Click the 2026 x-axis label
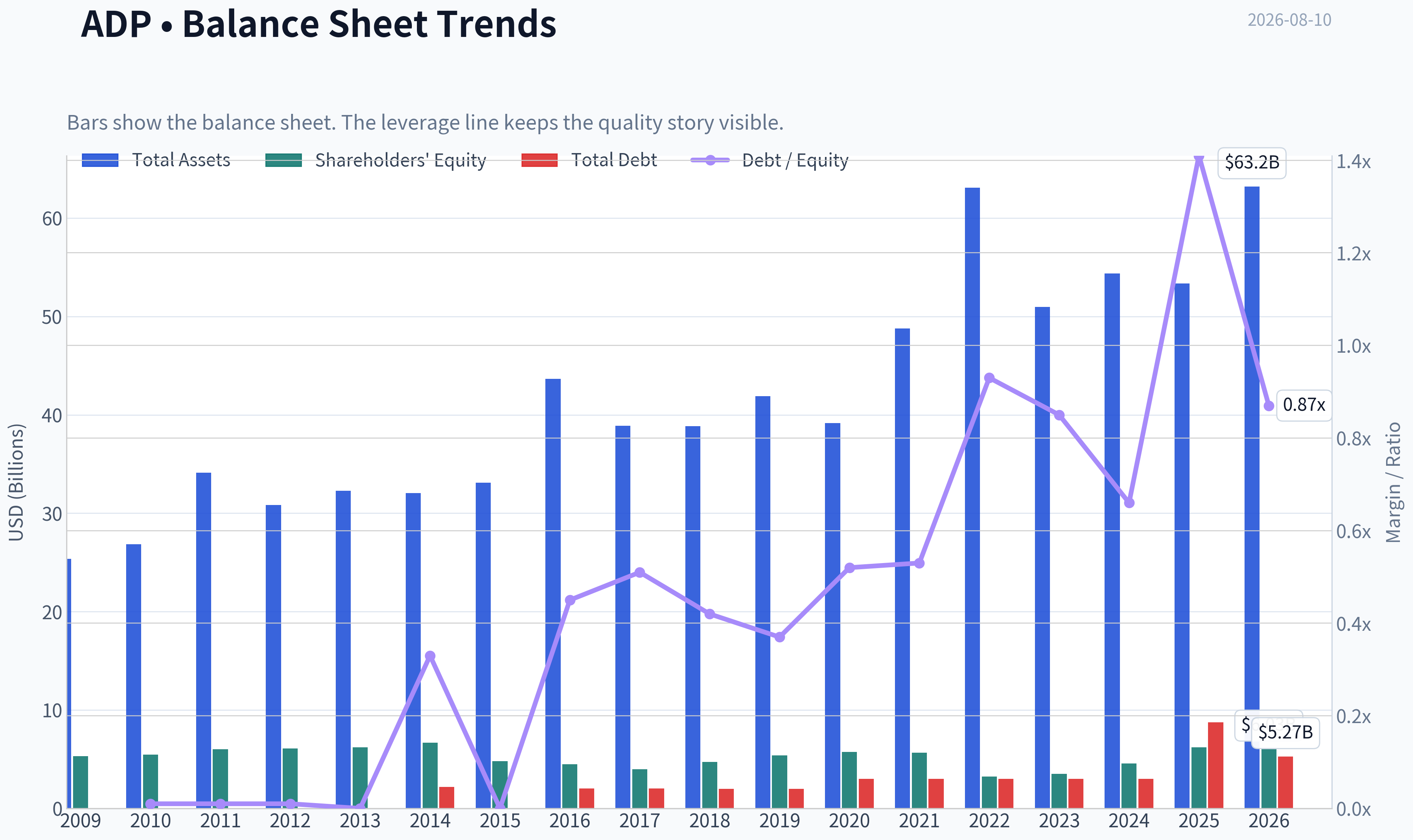Viewport: 1413px width, 840px height. pos(1269,821)
